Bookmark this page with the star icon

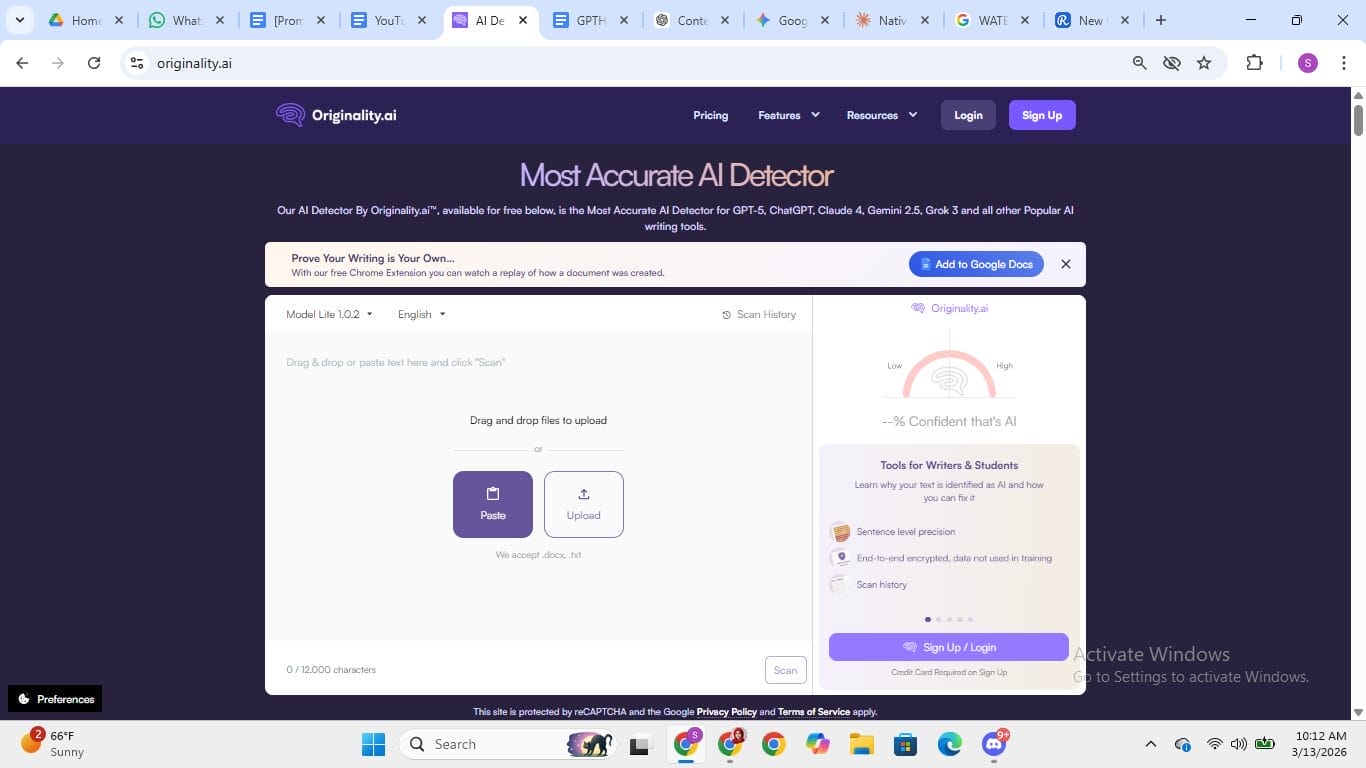[1204, 63]
